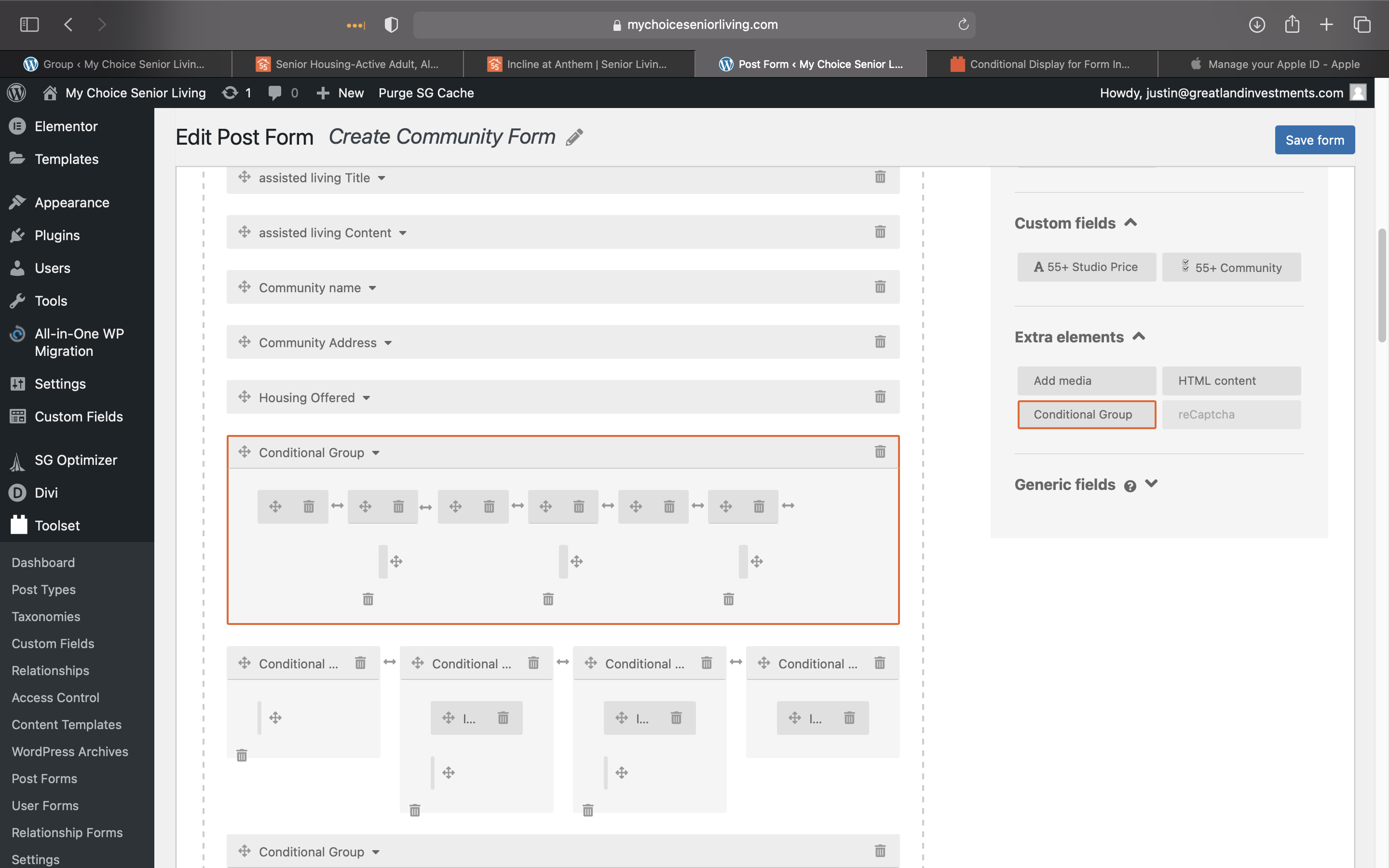
Task: Open comments from the admin bar bubble icon
Action: [275, 93]
